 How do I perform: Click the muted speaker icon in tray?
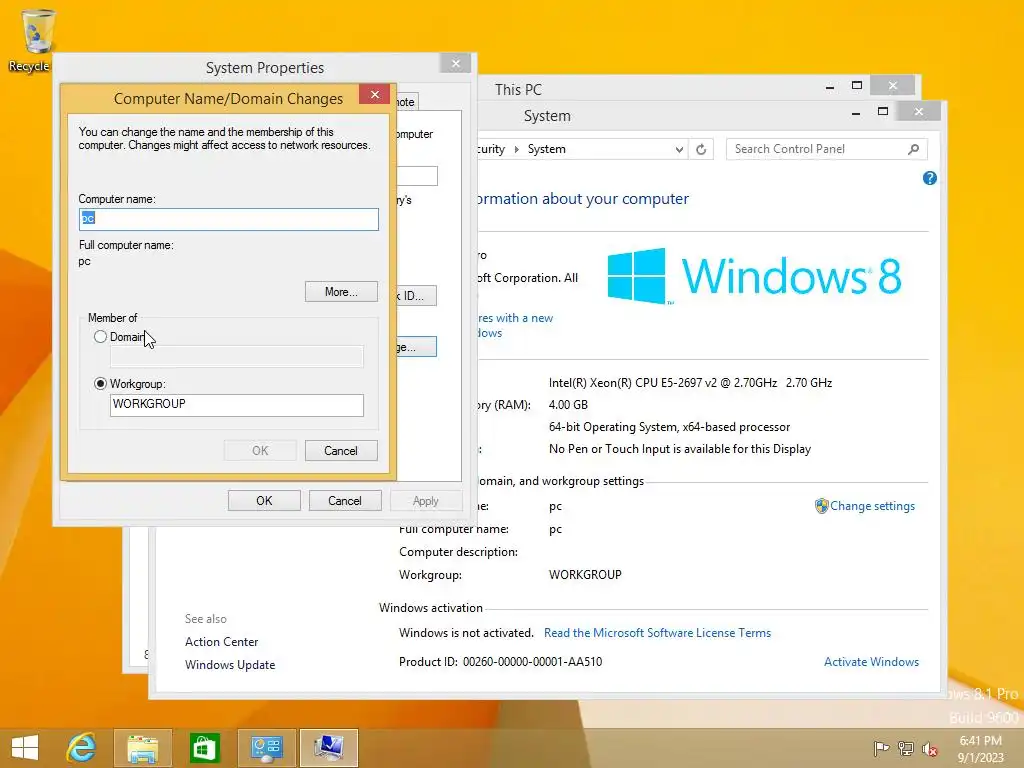pyautogui.click(x=929, y=748)
